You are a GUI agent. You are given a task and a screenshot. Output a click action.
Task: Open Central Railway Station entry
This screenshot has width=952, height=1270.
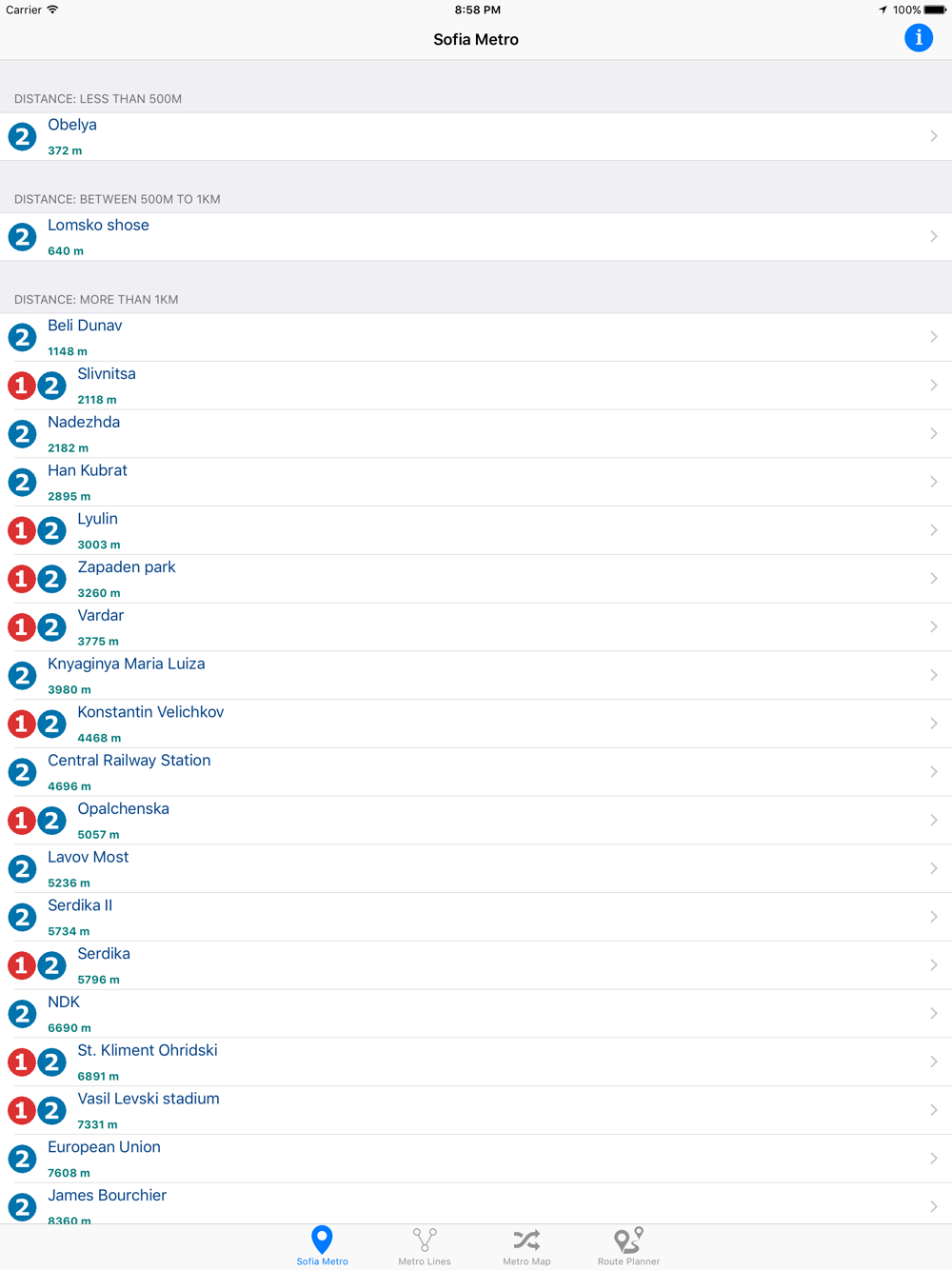pyautogui.click(x=476, y=772)
